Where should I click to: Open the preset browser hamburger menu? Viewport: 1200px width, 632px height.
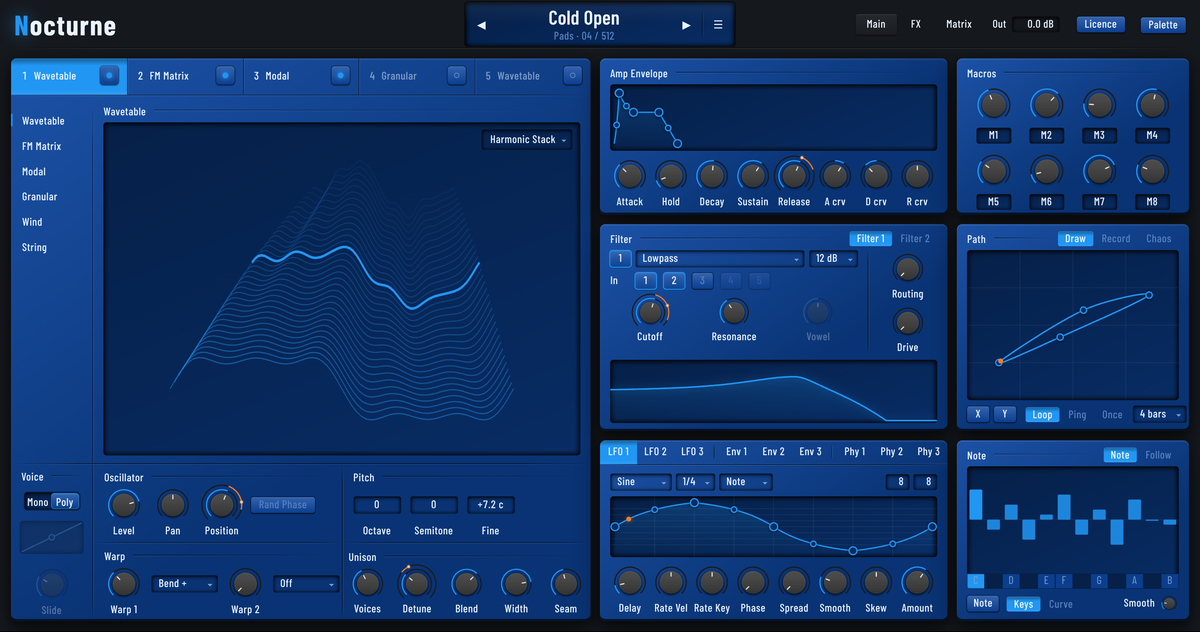(718, 25)
